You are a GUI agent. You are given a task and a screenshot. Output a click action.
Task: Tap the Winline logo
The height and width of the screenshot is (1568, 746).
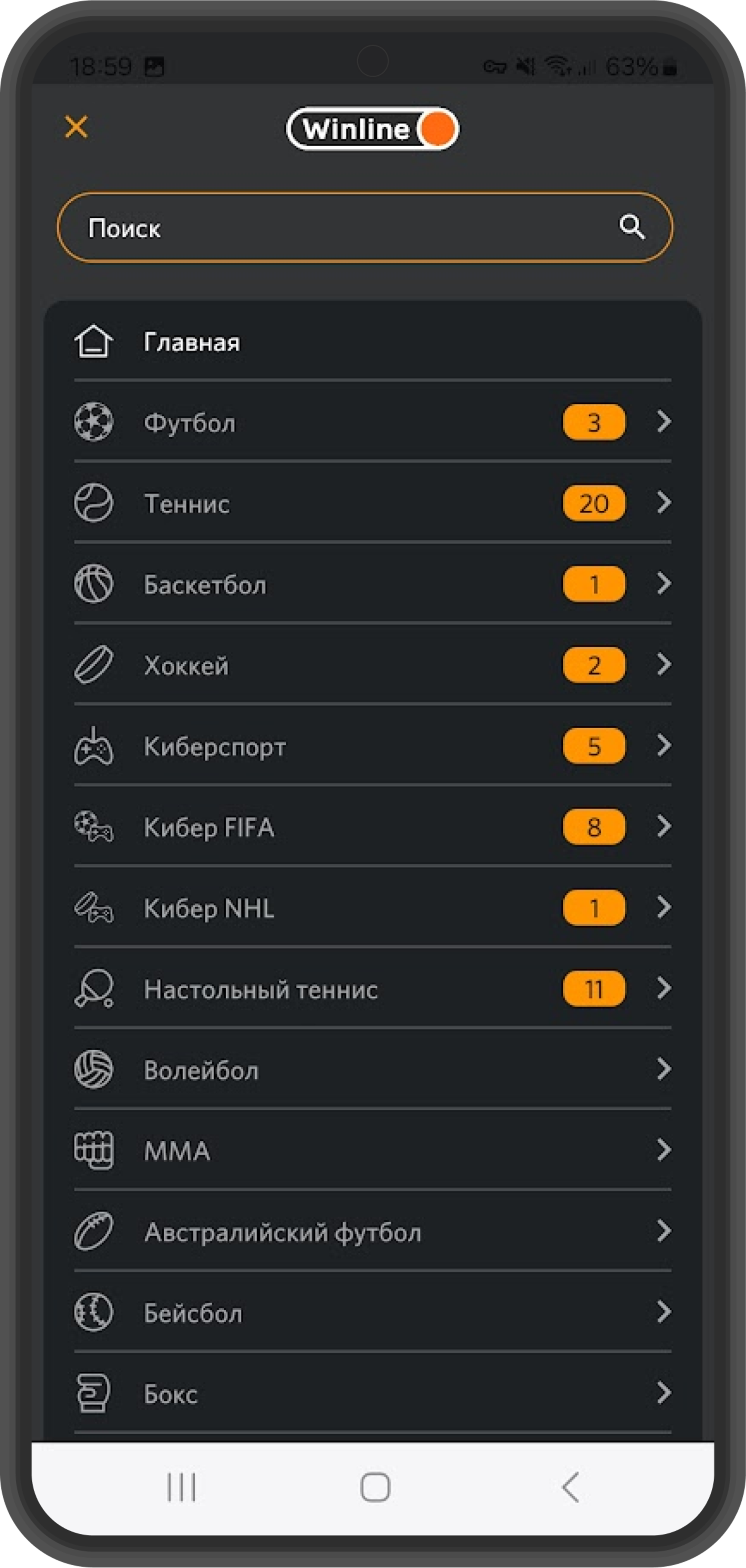point(372,129)
